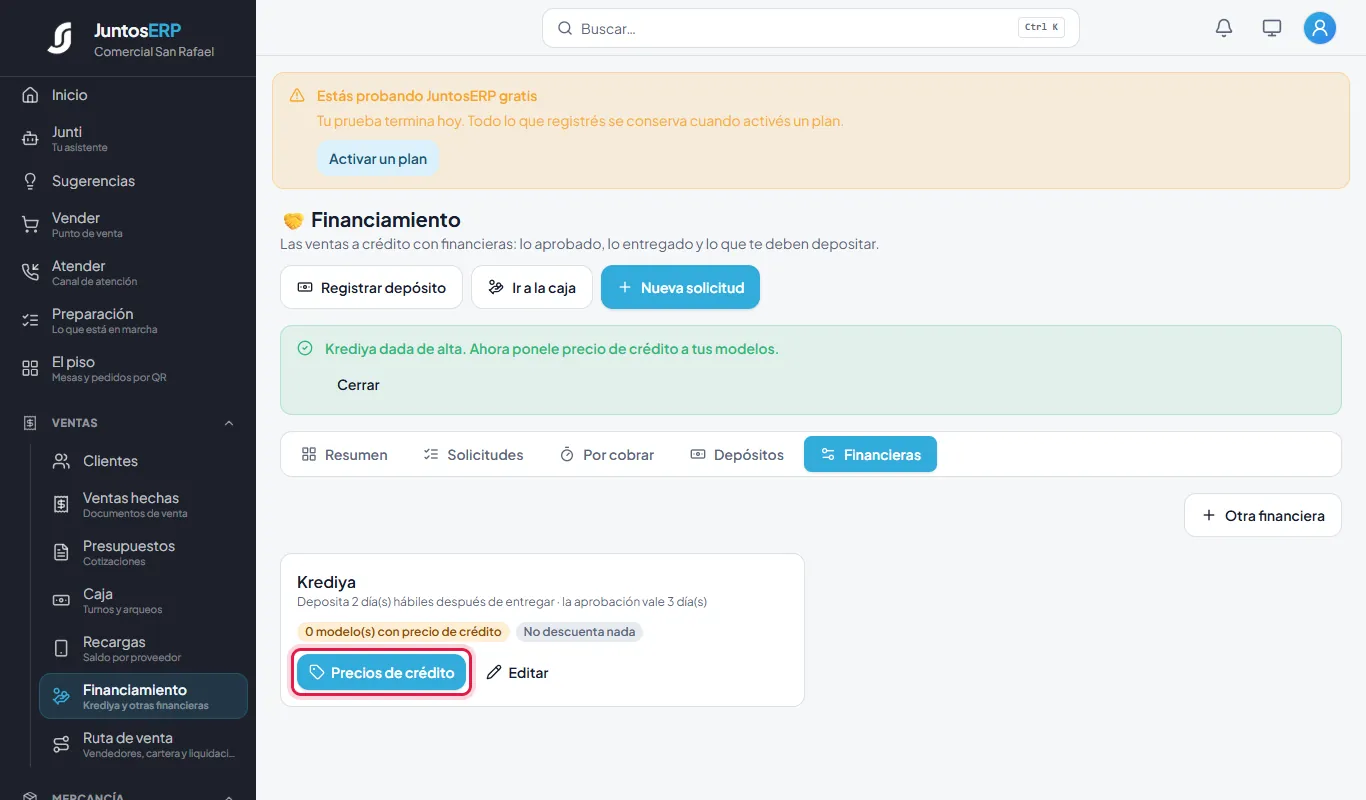Click the green check icon in success alert
1366x800 pixels.
305,348
